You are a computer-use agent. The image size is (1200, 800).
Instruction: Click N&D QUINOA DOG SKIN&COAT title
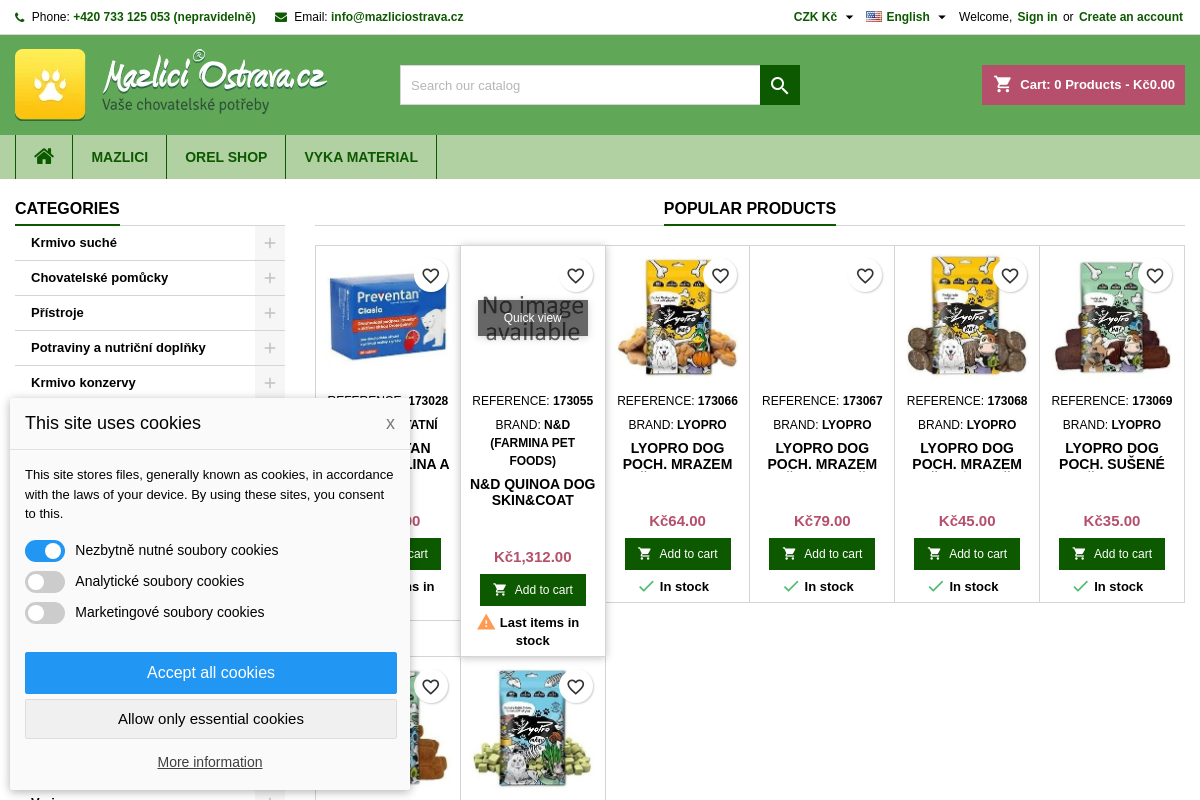(x=533, y=492)
